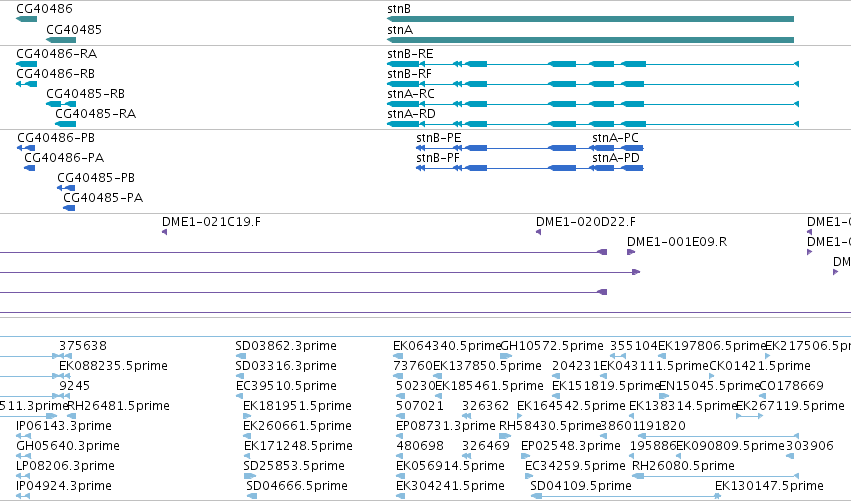Click EST SD25853.5prime
Viewport: 851px width, 501px height.
[294, 466]
